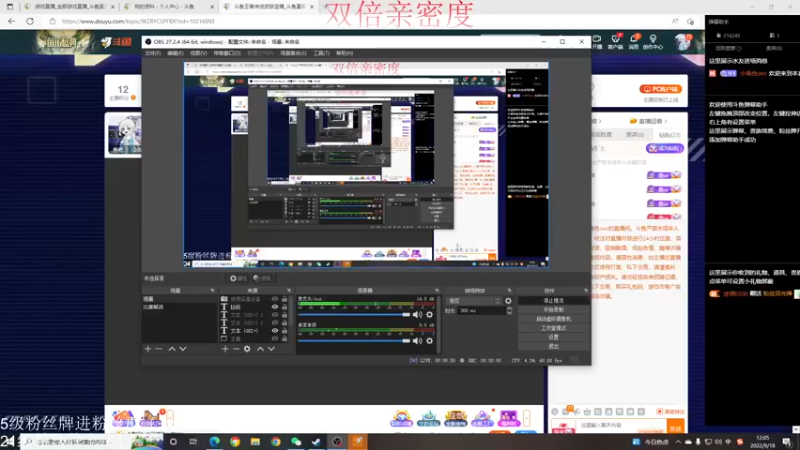Open the first menu in OBS menu bar

pyautogui.click(x=153, y=53)
